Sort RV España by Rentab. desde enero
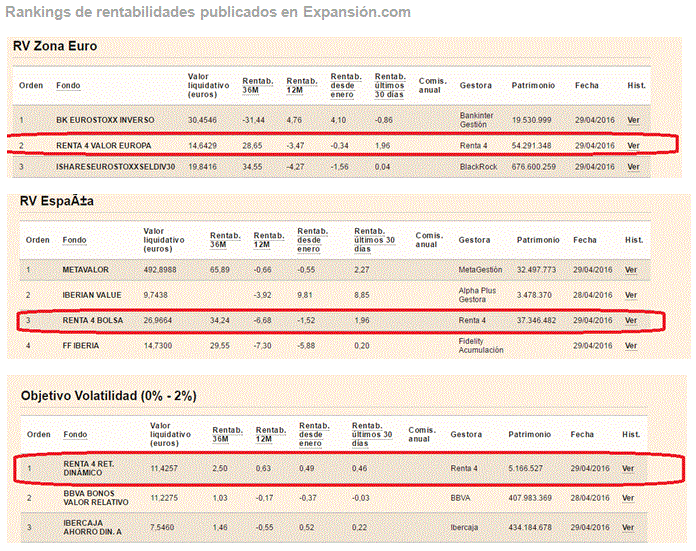This screenshot has height=551, width=696. coord(312,240)
